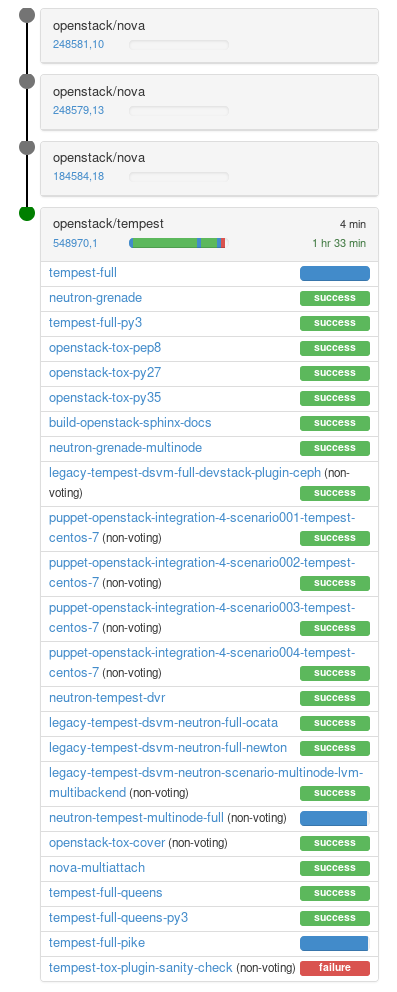Collapse the openstack/tempest panel header

click(209, 234)
